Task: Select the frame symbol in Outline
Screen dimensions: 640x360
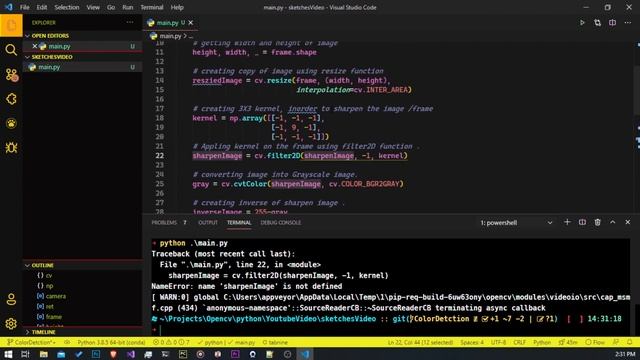Action: coord(53,316)
